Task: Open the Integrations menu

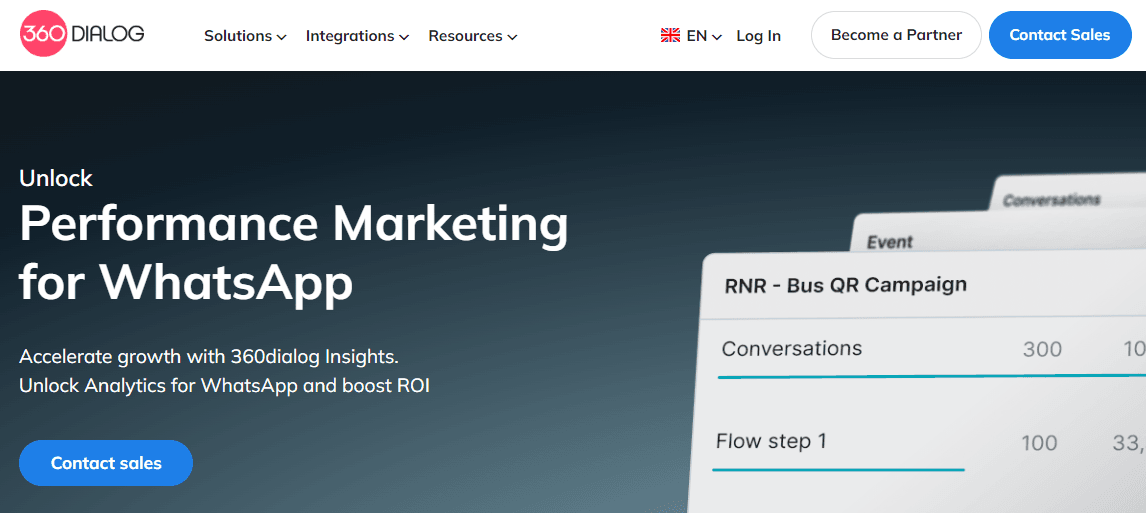Action: 350,36
